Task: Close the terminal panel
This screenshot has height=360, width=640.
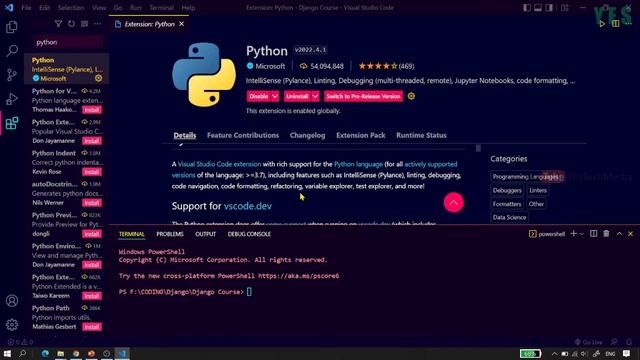Action: coord(631,234)
